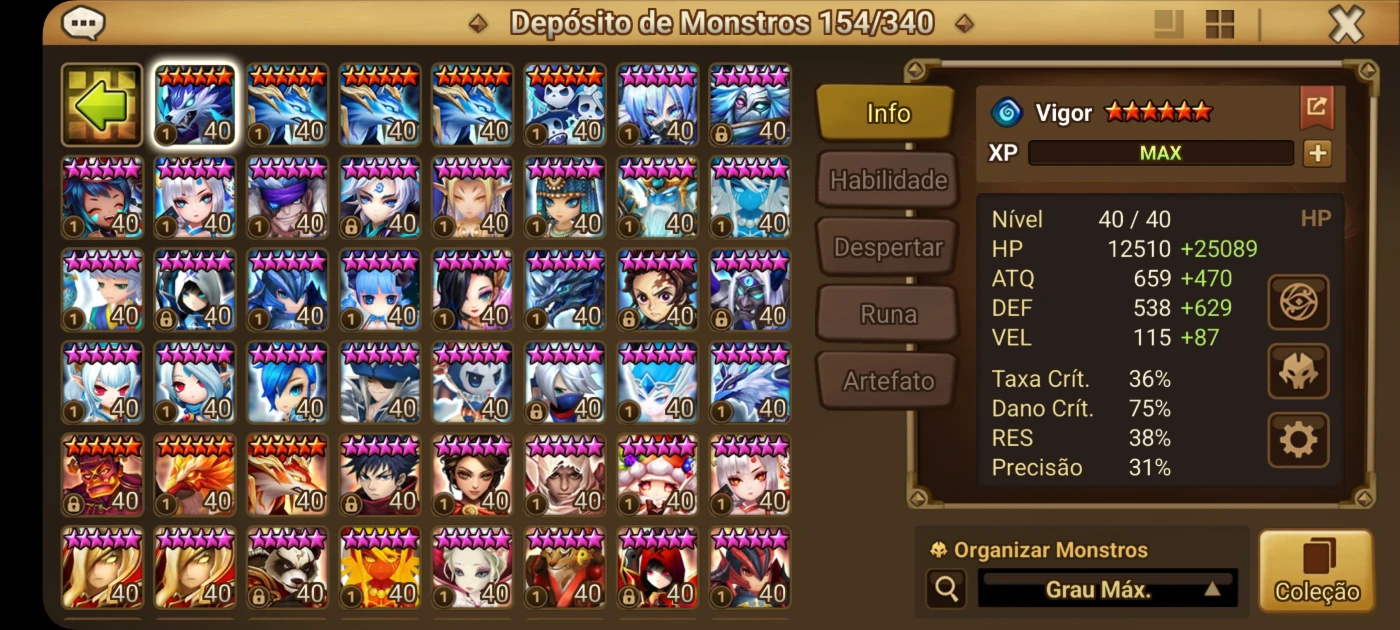Open the chat bubble icon

[x=83, y=22]
